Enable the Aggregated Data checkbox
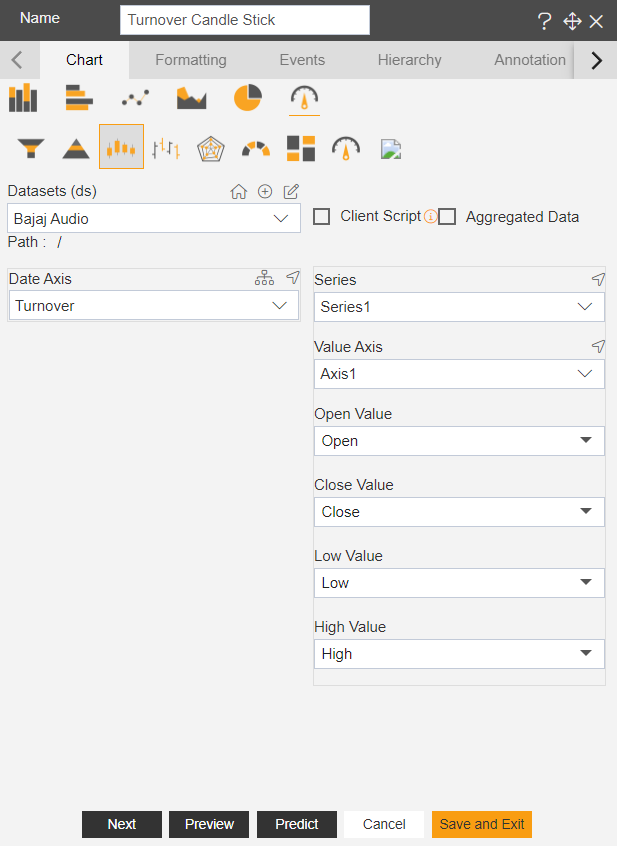The height and width of the screenshot is (846, 617). coord(447,217)
